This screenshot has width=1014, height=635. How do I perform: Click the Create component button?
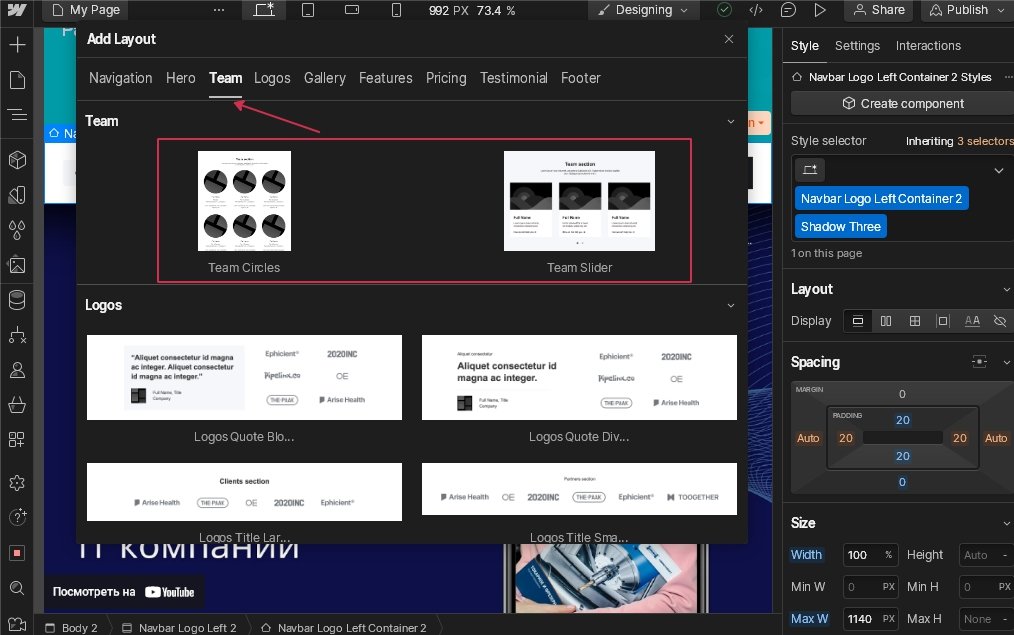click(902, 103)
